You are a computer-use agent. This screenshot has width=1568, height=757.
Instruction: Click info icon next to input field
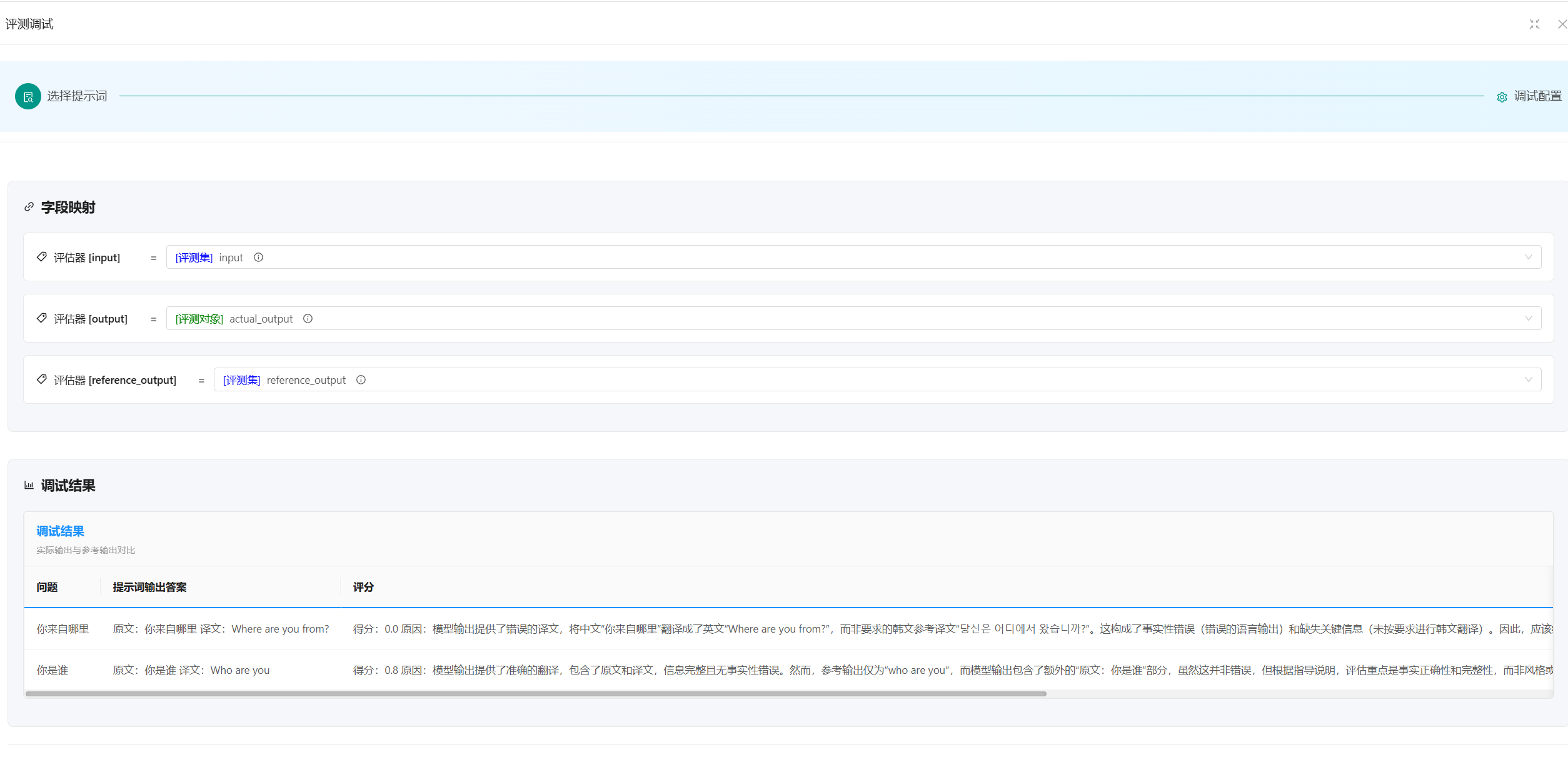click(x=258, y=258)
